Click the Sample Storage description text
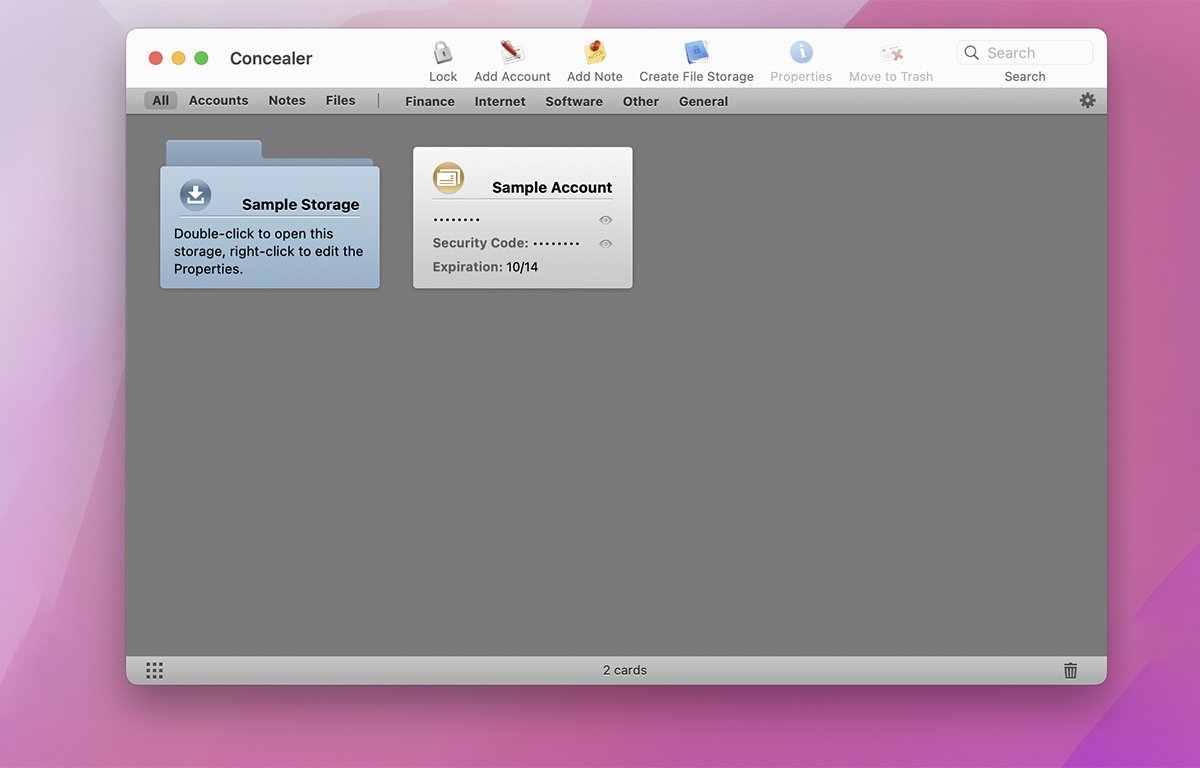 click(x=269, y=251)
